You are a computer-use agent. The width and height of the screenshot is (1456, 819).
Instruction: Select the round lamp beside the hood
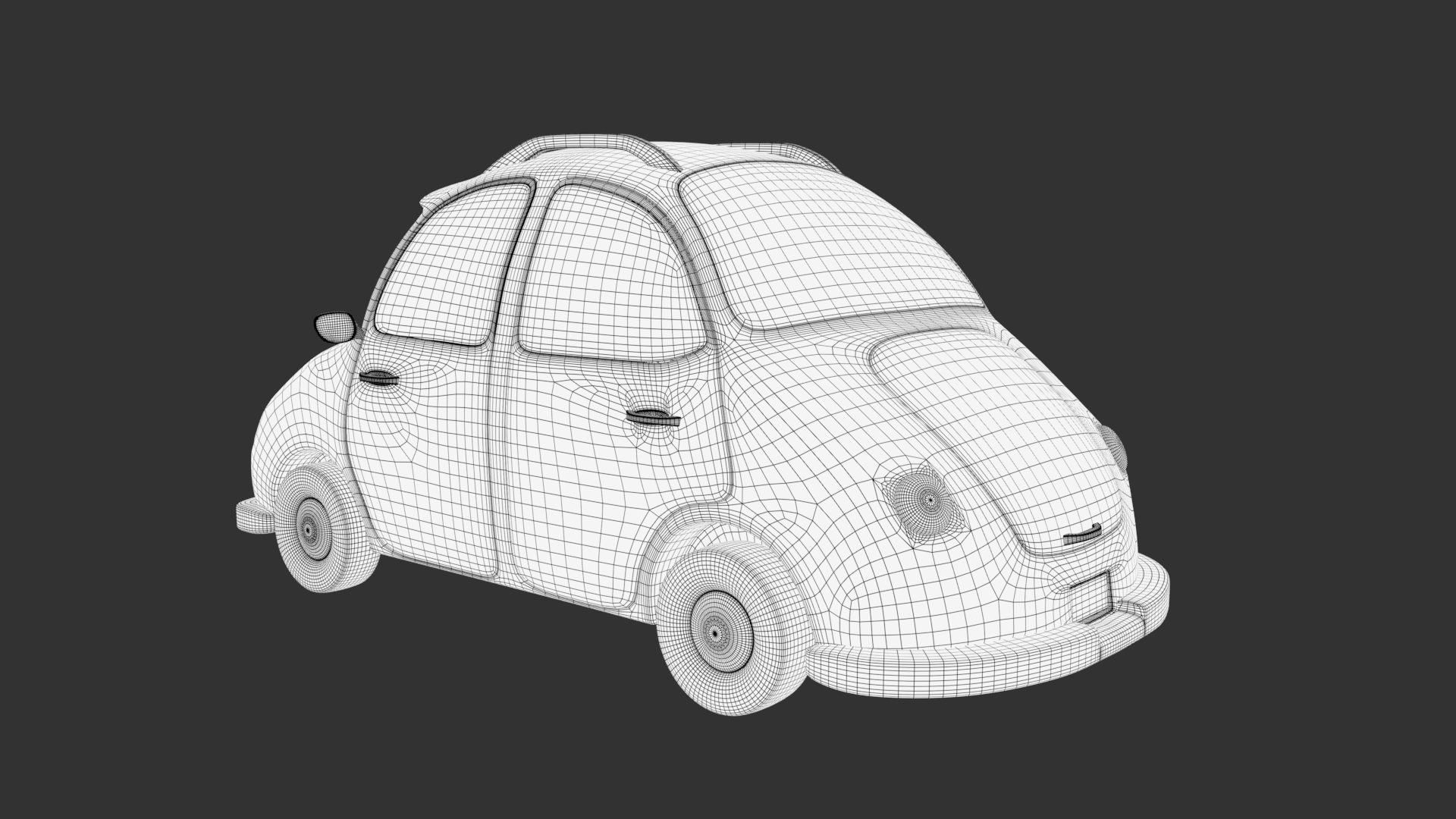(x=927, y=500)
